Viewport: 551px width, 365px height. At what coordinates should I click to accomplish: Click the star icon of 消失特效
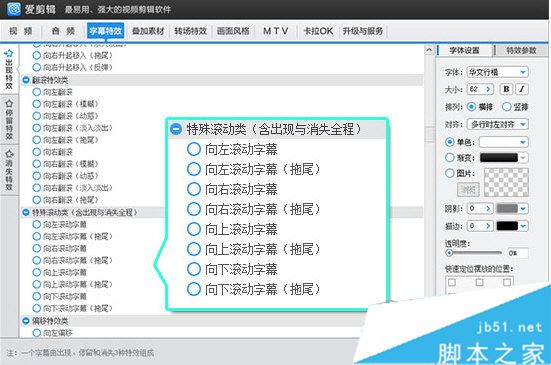click(x=9, y=154)
